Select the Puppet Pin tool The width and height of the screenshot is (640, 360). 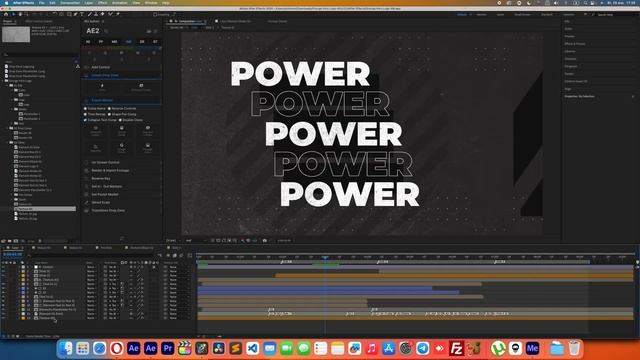(x=118, y=14)
